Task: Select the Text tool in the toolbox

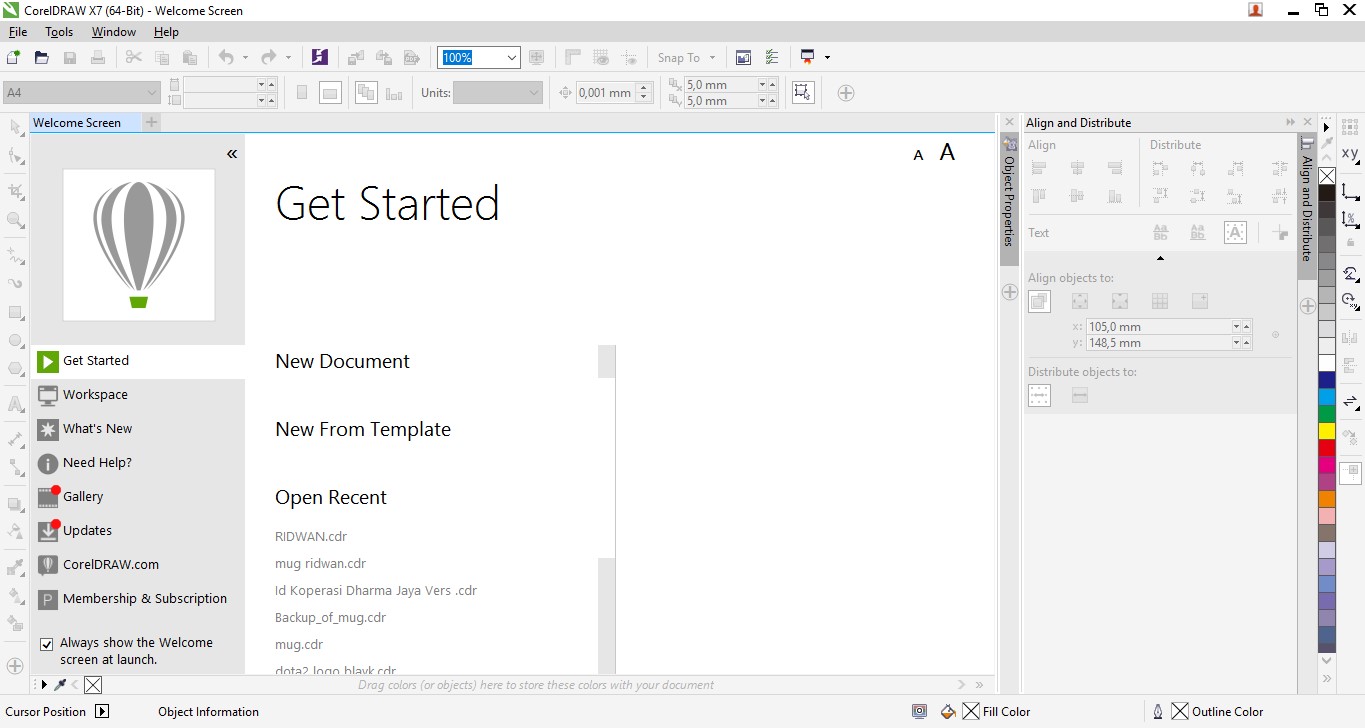Action: [14, 403]
